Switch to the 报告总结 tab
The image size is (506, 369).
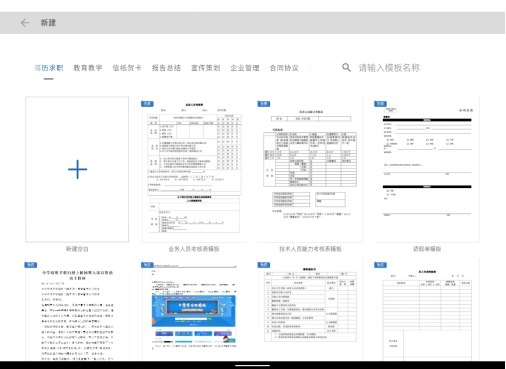point(166,68)
